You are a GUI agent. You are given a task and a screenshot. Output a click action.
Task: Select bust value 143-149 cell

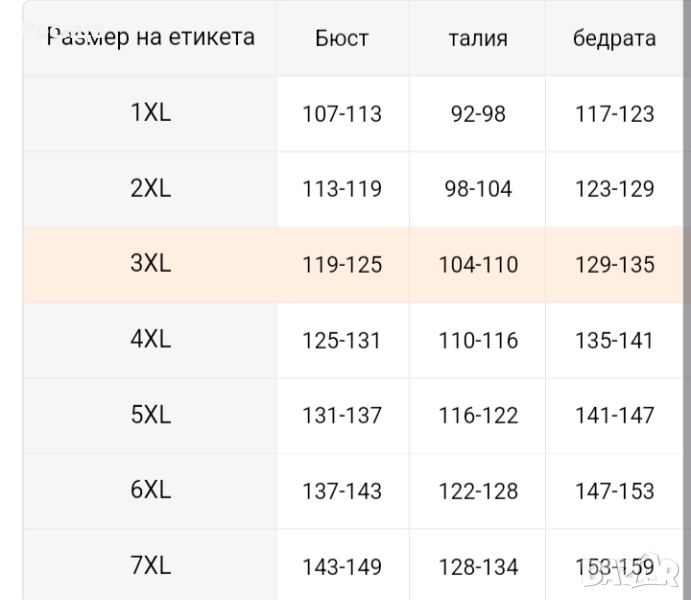coord(342,568)
